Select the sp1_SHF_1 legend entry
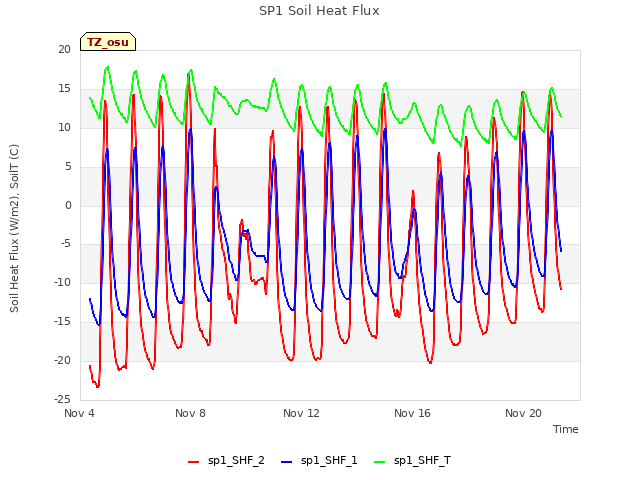 [319, 461]
